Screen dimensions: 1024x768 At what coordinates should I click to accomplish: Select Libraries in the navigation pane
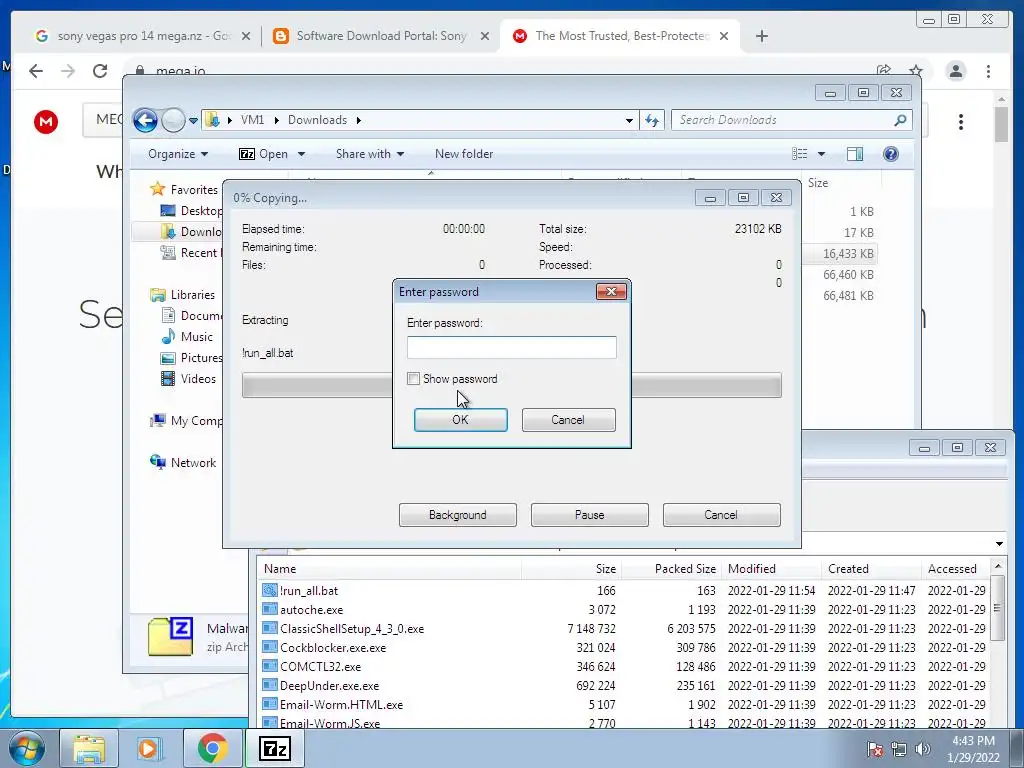(183, 295)
